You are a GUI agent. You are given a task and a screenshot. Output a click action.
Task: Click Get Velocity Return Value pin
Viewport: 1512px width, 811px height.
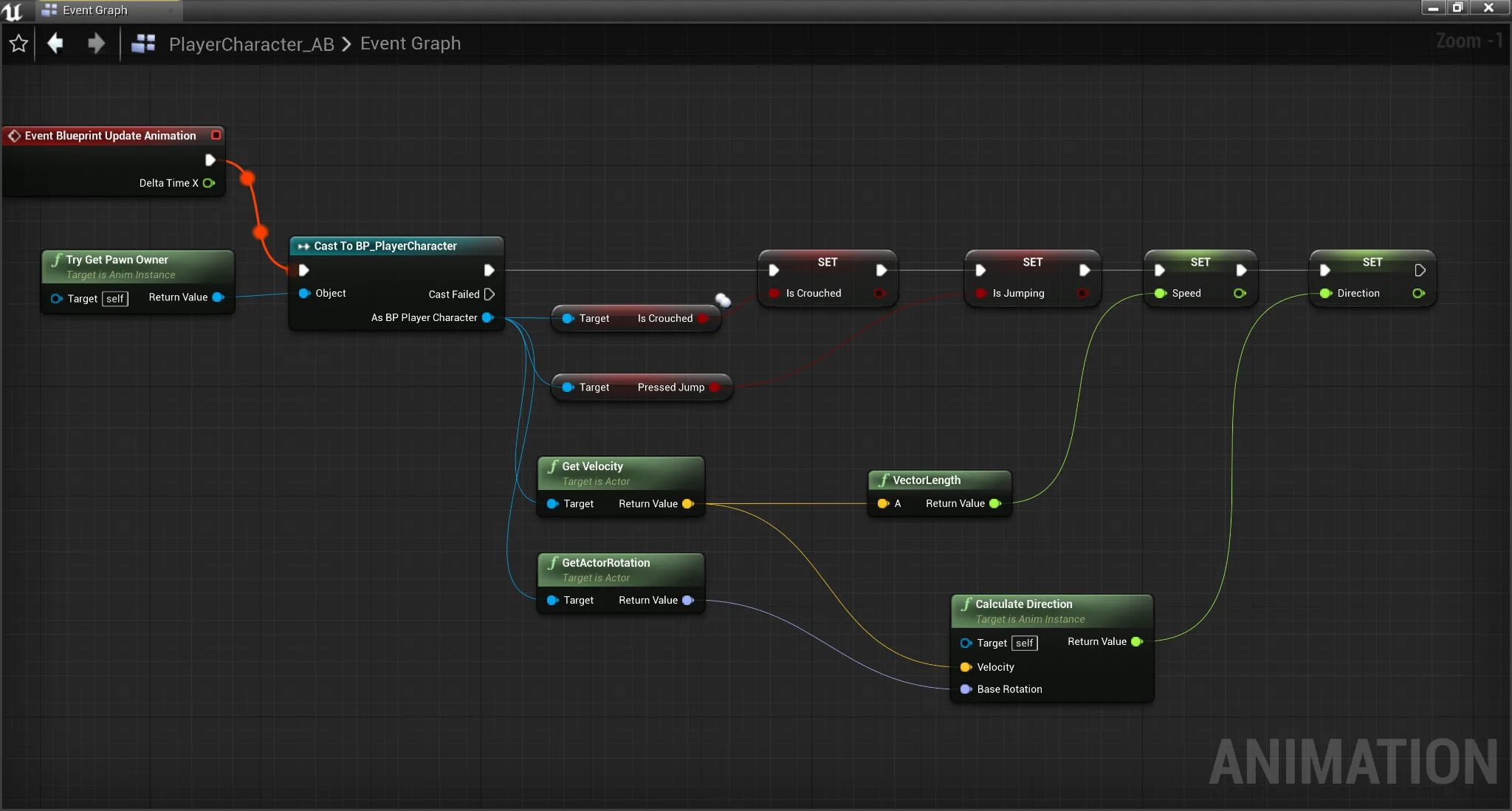tap(688, 503)
